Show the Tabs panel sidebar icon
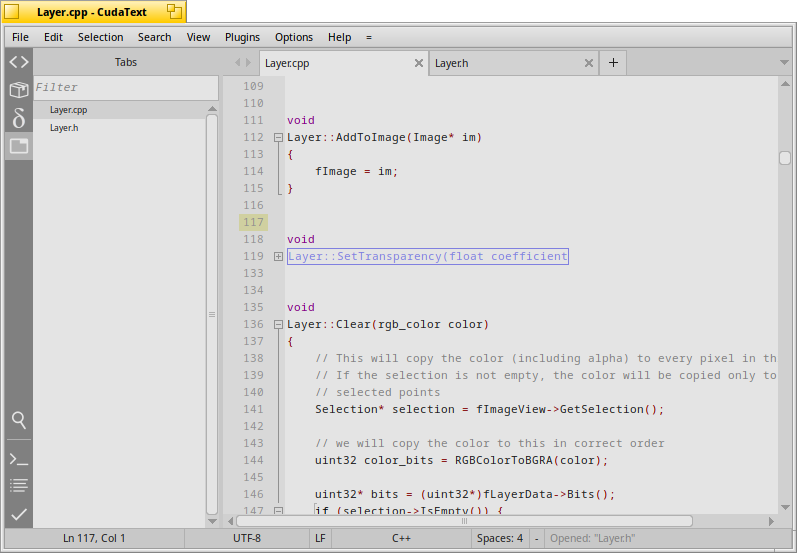This screenshot has height=553, width=797. [19, 146]
